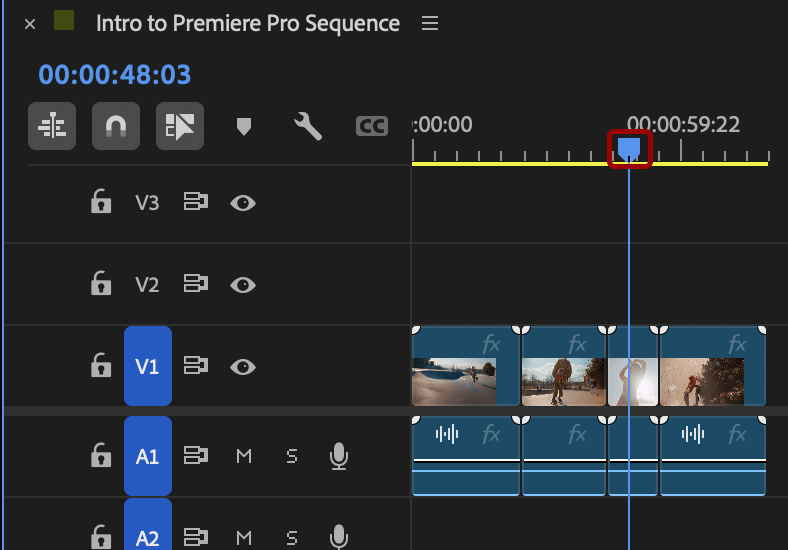This screenshot has height=550, width=788.
Task: Click fx badge on second V1 clip
Action: 577,345
